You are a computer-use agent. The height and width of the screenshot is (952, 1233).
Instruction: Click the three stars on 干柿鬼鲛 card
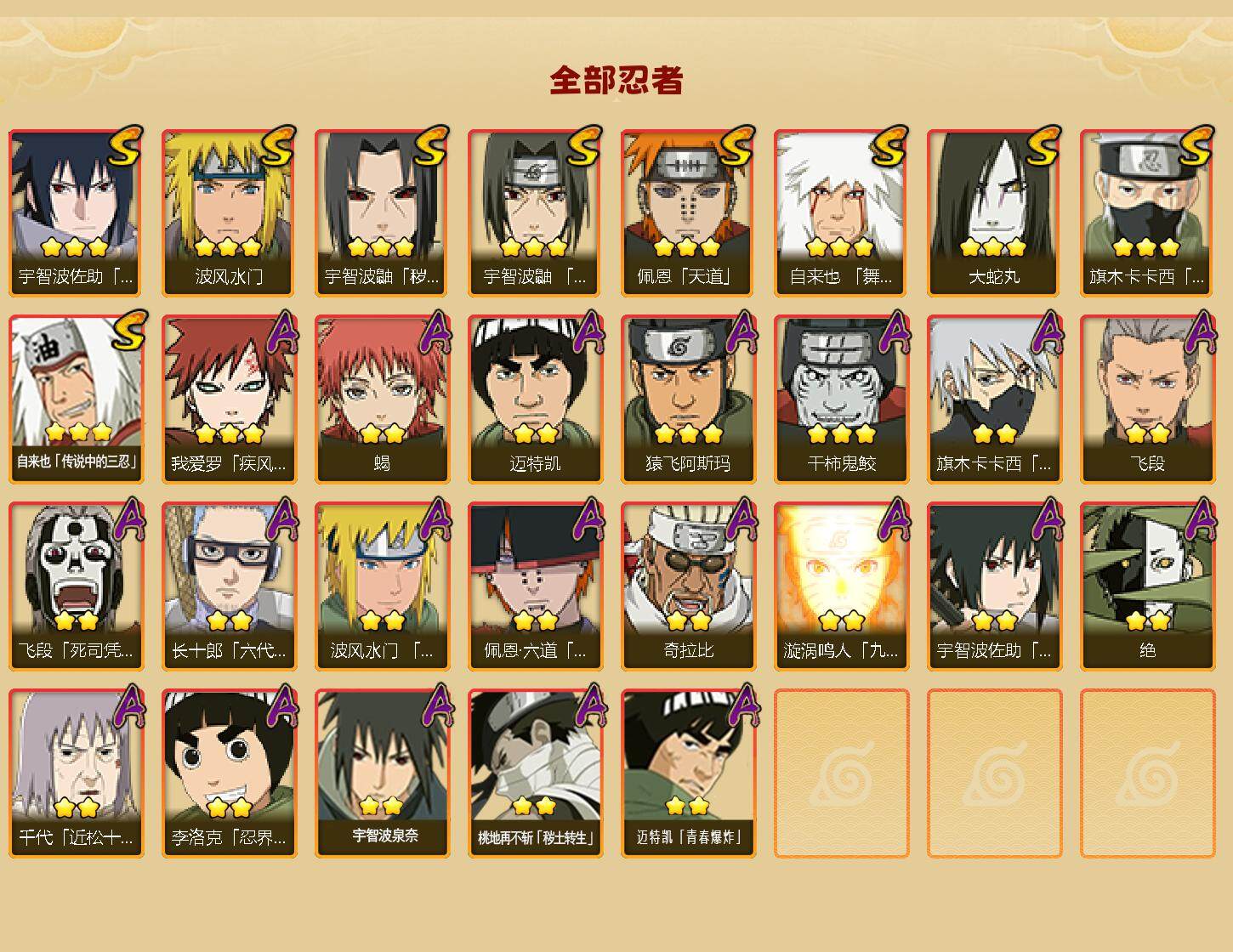point(841,434)
